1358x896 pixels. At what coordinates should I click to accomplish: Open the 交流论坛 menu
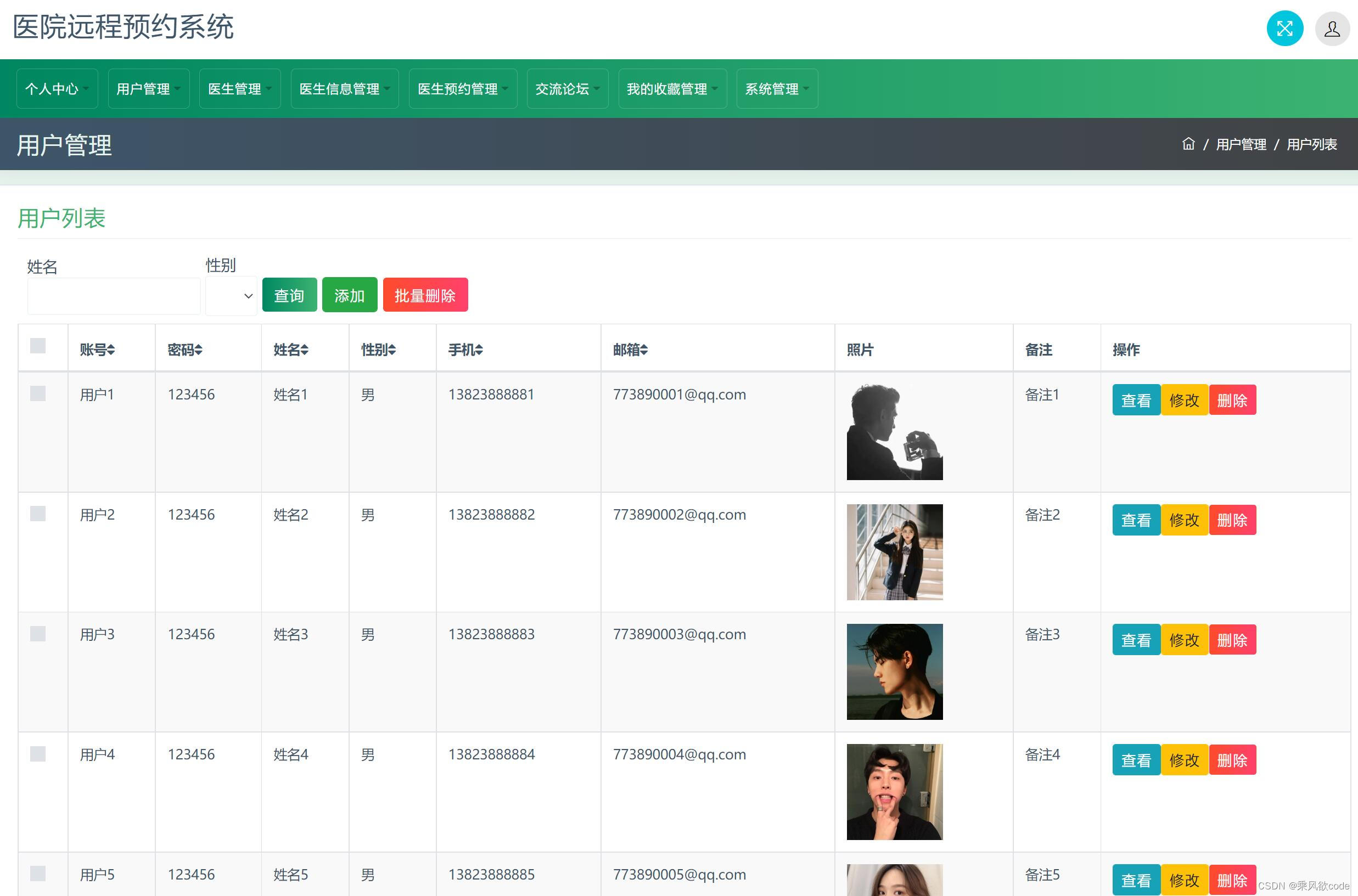pos(567,88)
